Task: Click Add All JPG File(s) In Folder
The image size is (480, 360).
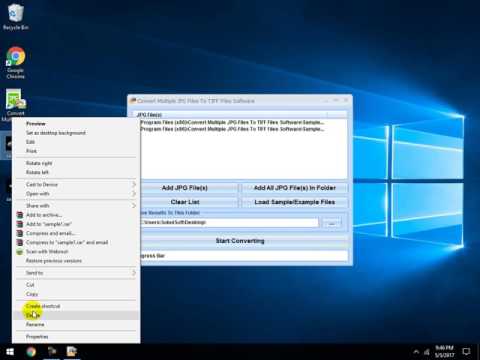Action: [x=295, y=188]
